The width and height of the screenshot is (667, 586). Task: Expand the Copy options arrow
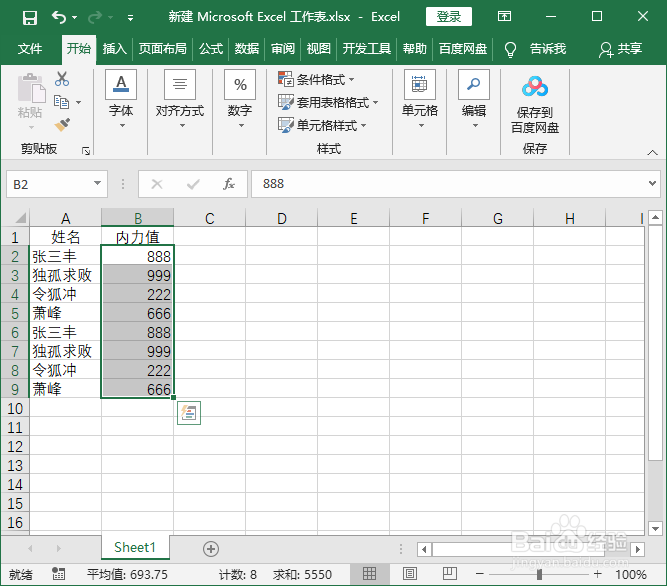point(78,102)
